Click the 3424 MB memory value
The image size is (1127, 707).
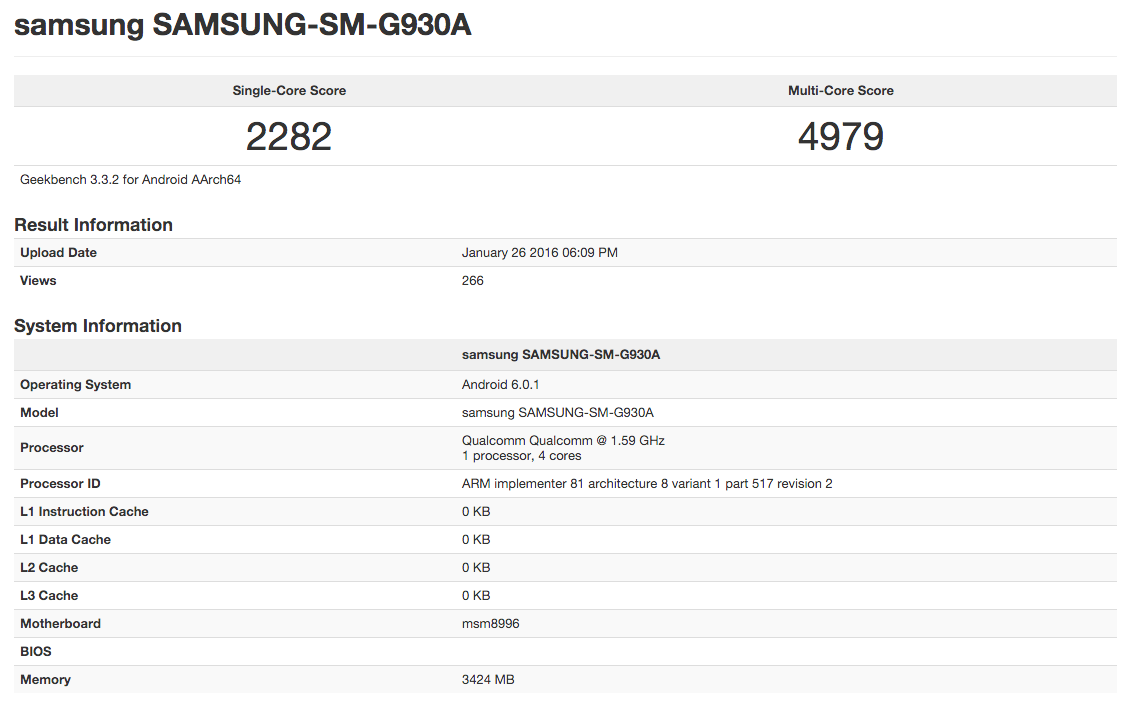coord(487,680)
